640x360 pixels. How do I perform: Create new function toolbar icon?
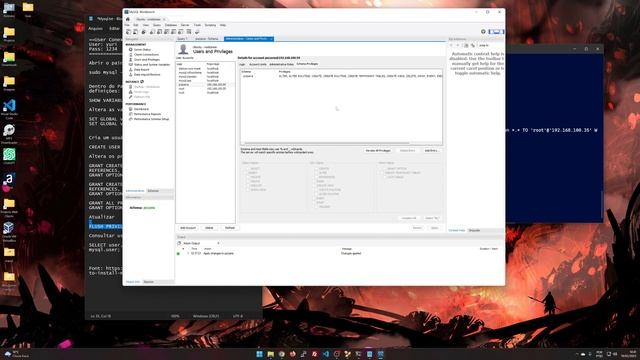(181, 31)
